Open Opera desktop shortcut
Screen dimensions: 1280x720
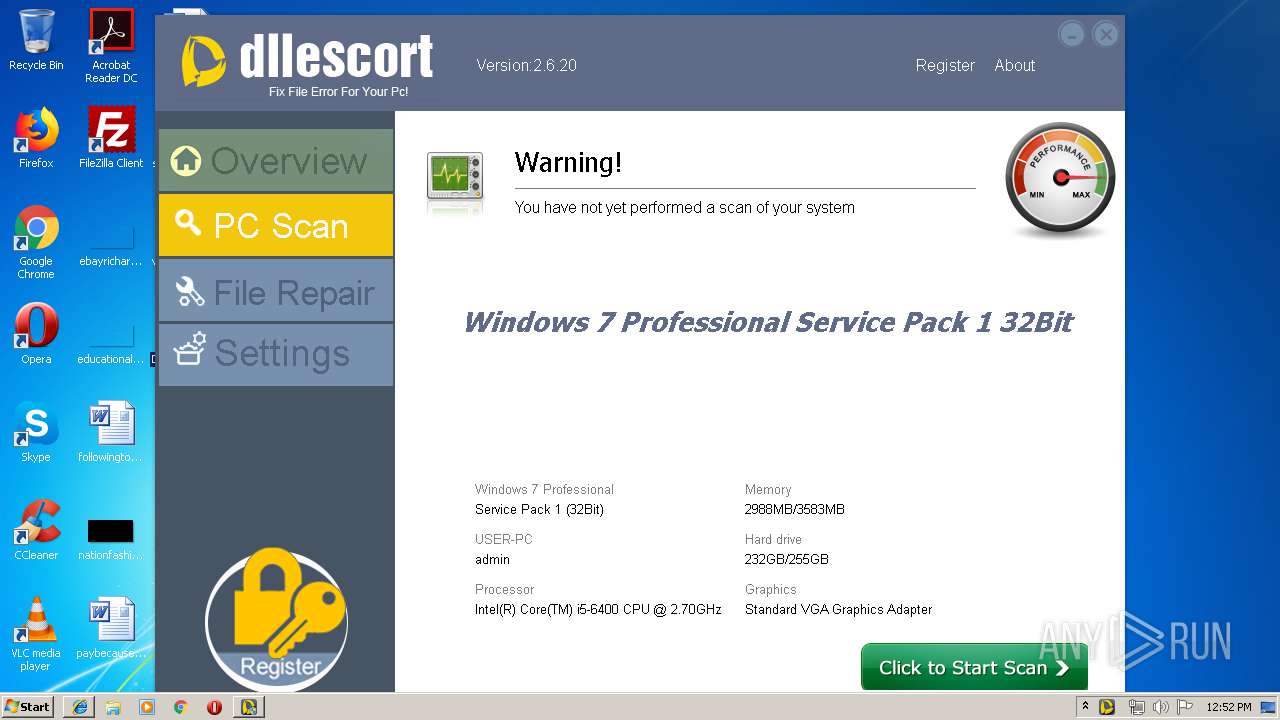[x=36, y=334]
